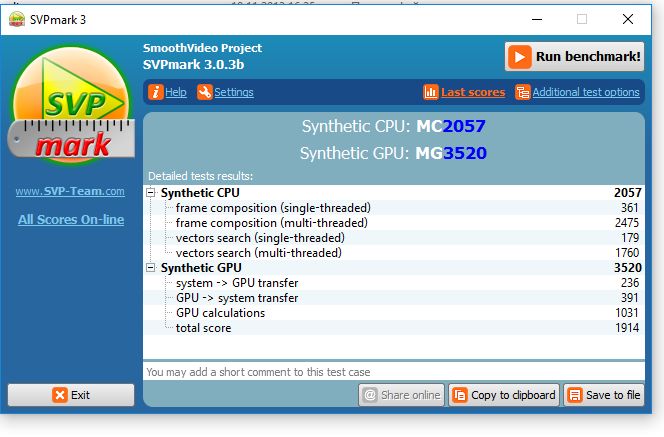This screenshot has width=664, height=437.
Task: Open Additional test options
Action: click(x=586, y=92)
